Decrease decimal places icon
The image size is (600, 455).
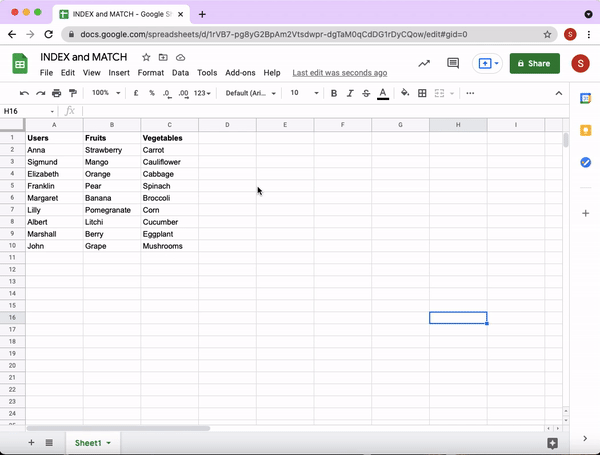click(167, 93)
